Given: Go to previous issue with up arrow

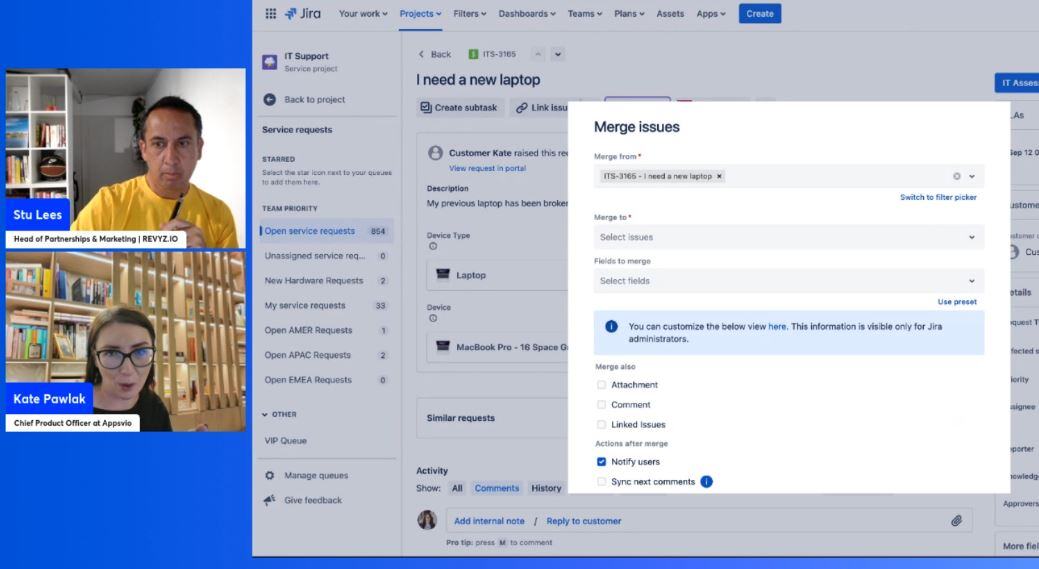Looking at the screenshot, I should pos(538,54).
